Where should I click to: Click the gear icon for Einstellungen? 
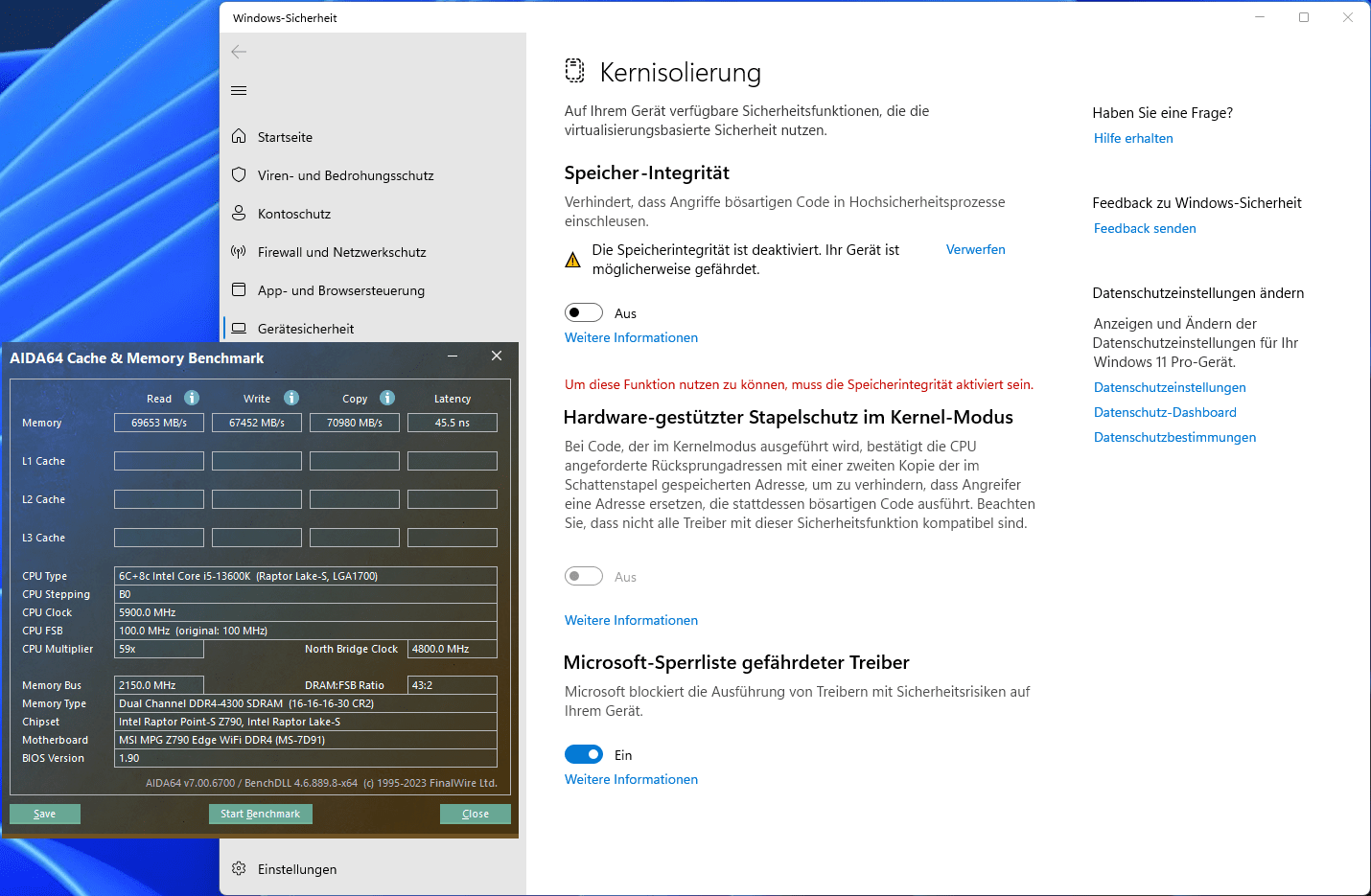click(239, 869)
